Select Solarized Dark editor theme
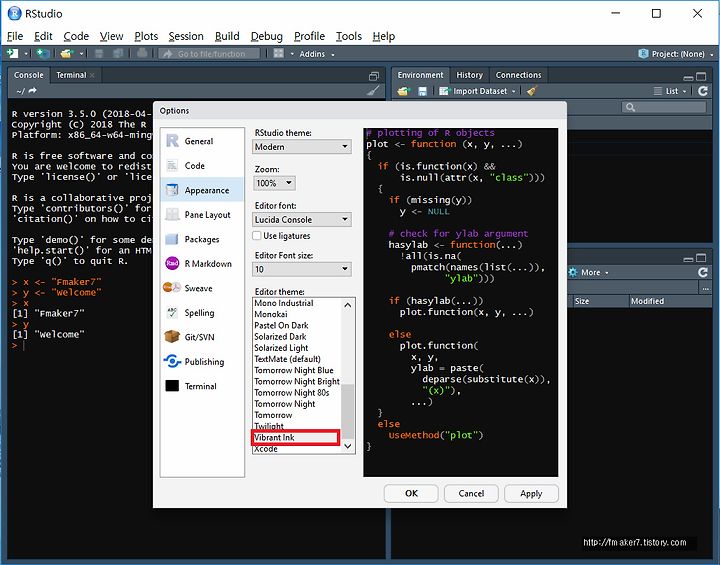The width and height of the screenshot is (720, 565). [x=297, y=337]
